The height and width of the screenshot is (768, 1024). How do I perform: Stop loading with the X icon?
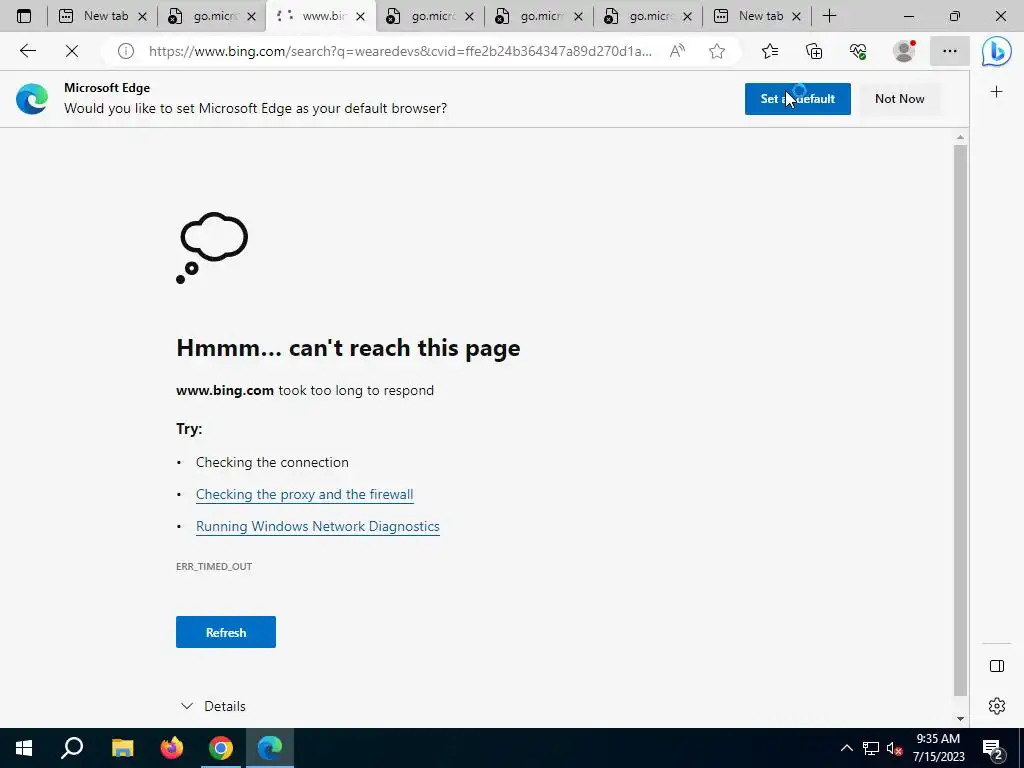coord(72,51)
